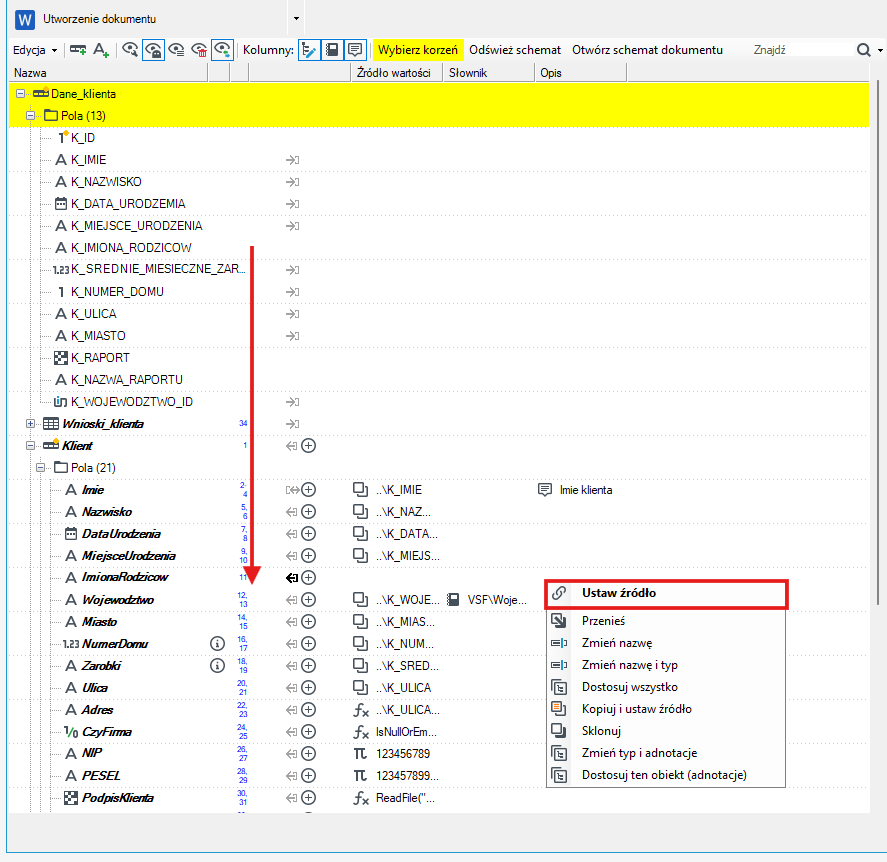
Task: Click the info icon in the Zarobki row
Action: click(x=217, y=666)
